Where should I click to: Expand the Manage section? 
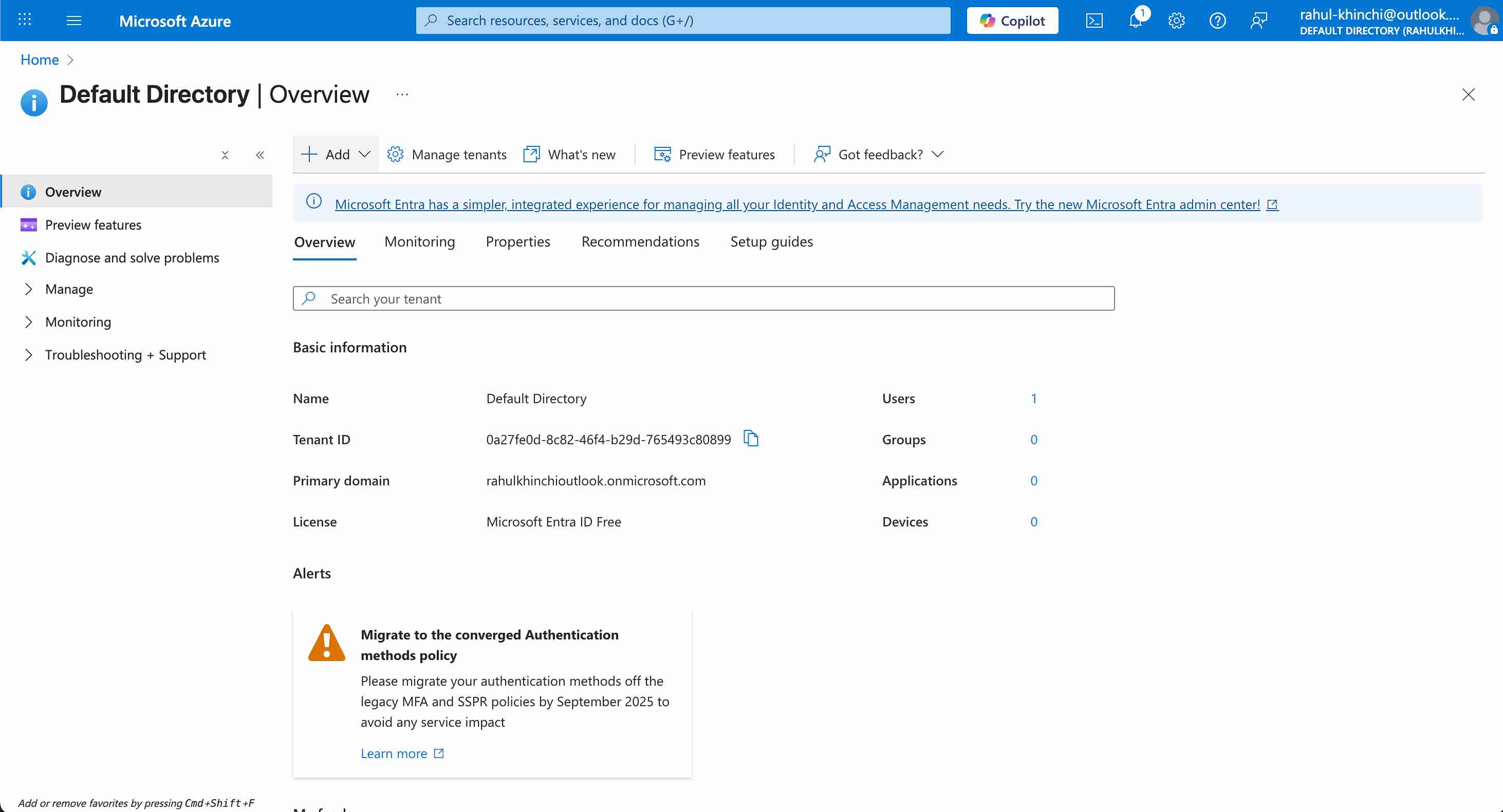click(x=69, y=289)
